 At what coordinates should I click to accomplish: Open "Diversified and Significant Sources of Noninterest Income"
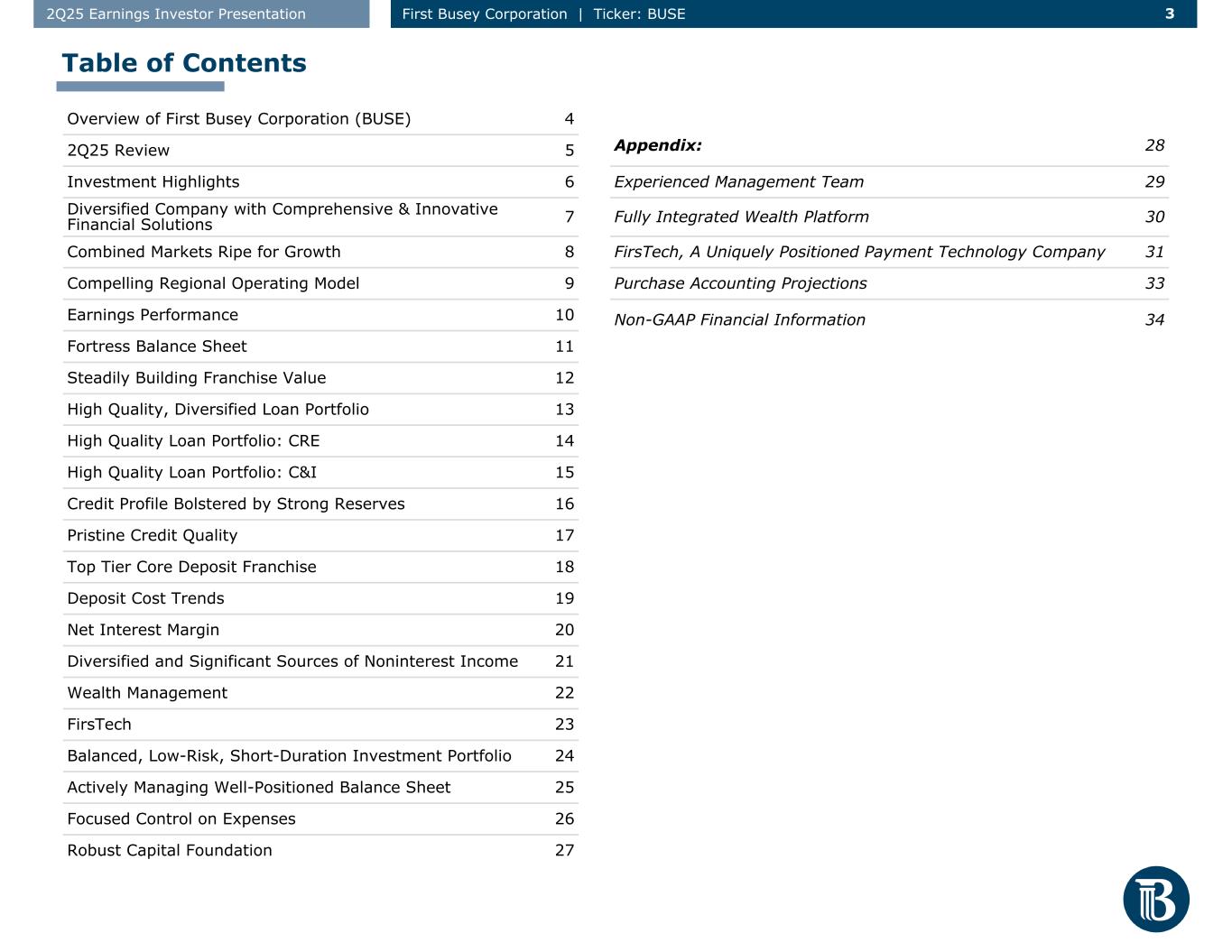pyautogui.click(x=292, y=661)
